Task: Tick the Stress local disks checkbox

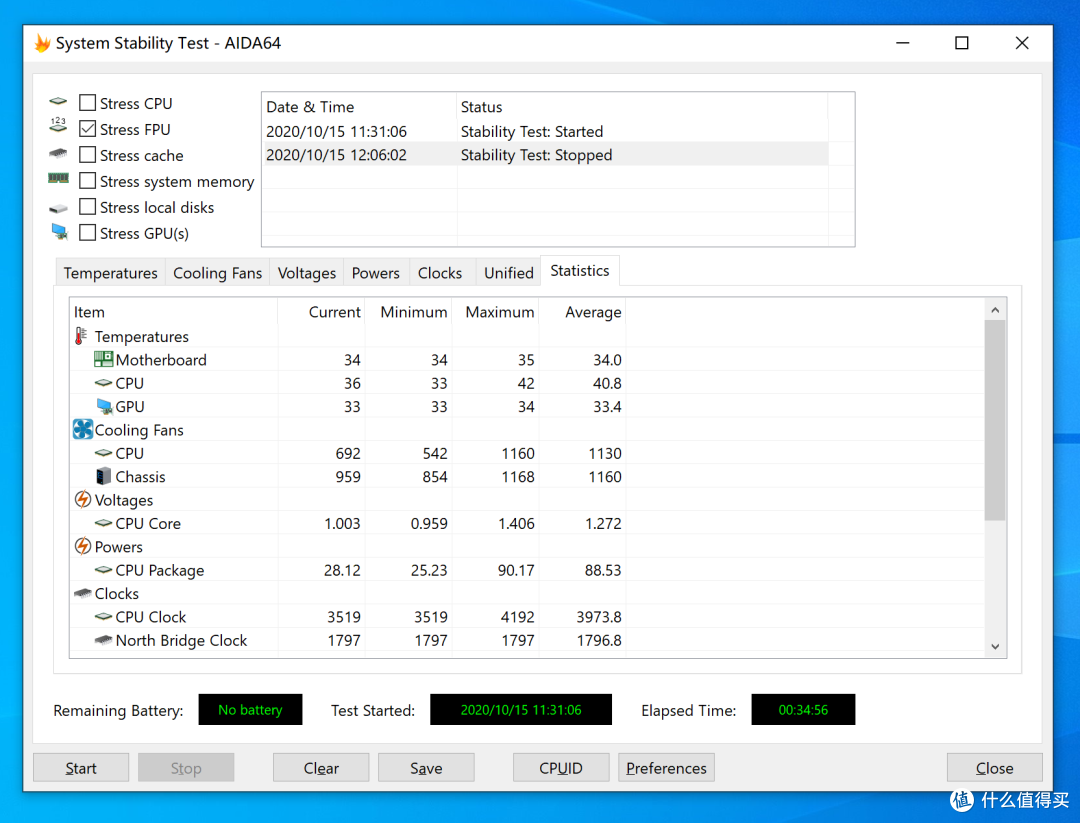Action: (87, 207)
